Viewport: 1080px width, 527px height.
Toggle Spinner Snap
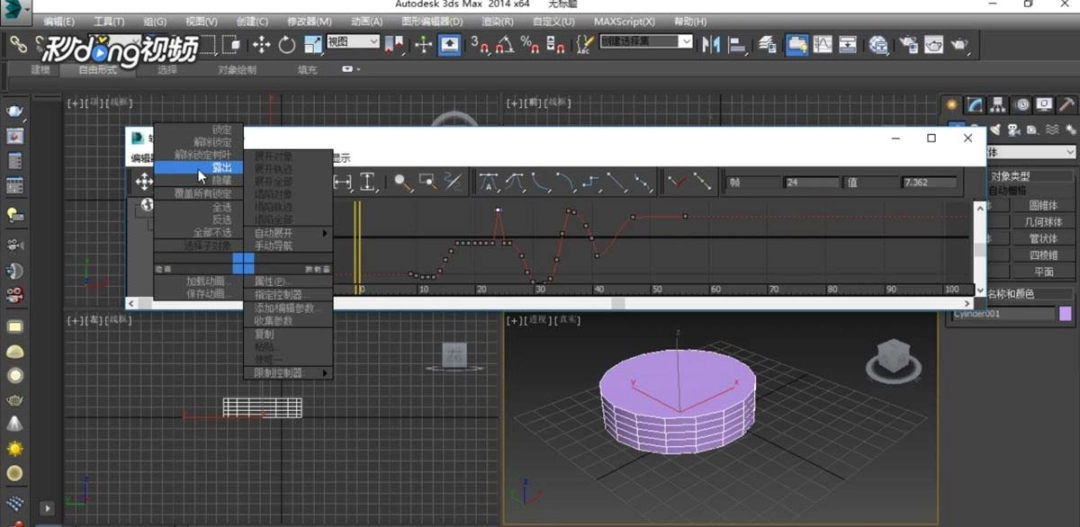(555, 45)
